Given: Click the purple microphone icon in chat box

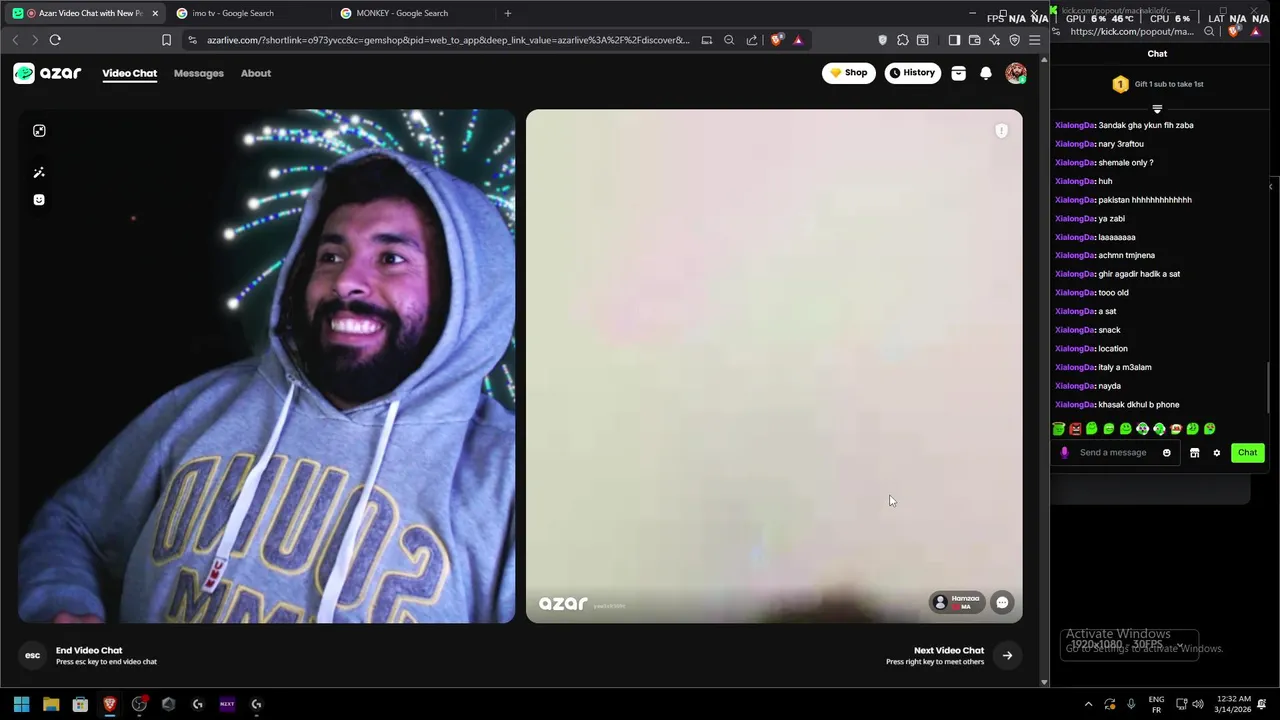Looking at the screenshot, I should click(1064, 453).
